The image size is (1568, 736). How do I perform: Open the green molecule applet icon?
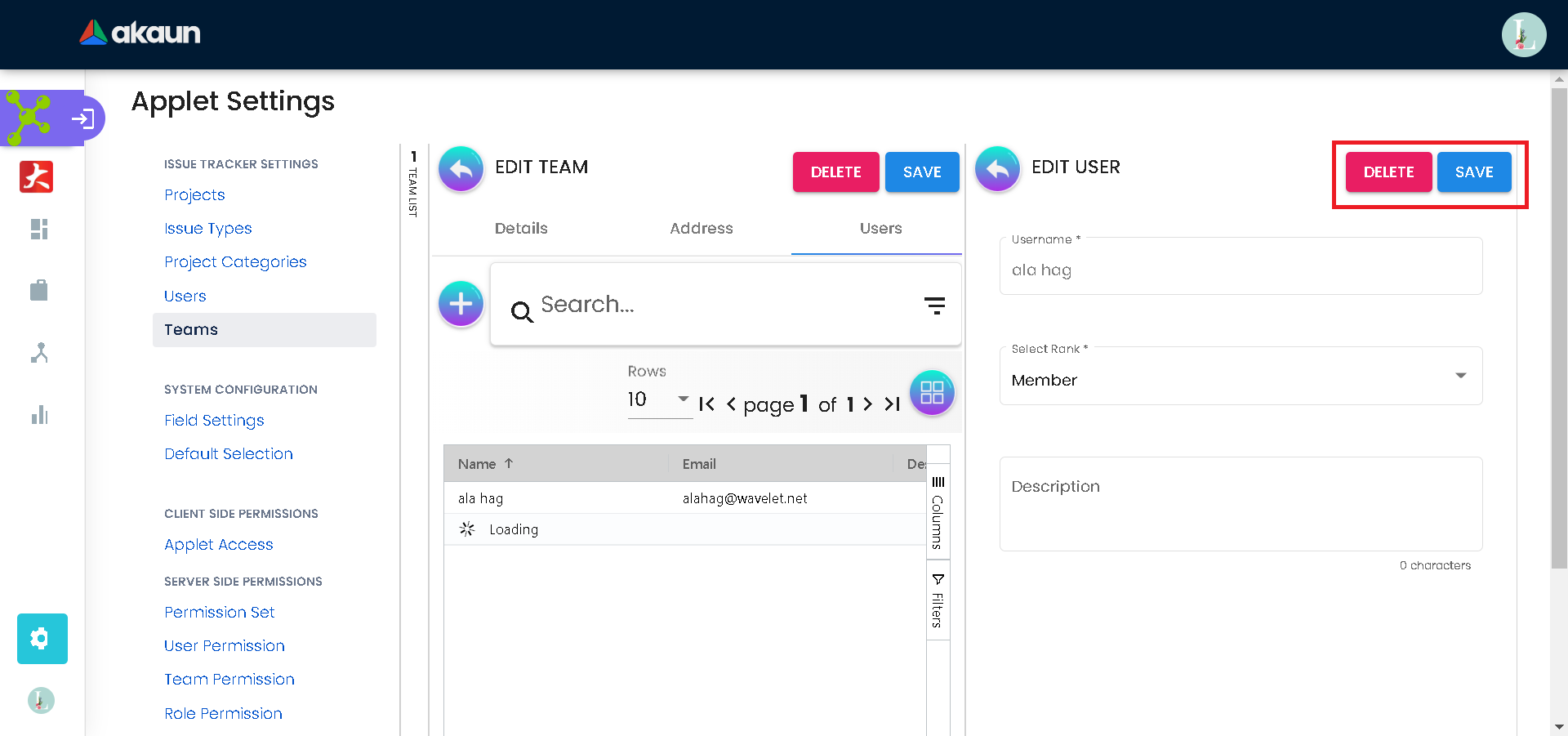point(29,118)
